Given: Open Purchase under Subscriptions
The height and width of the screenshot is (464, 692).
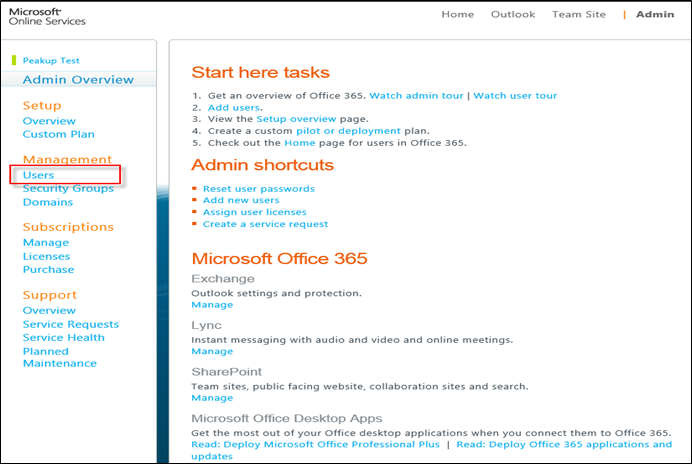Looking at the screenshot, I should (x=49, y=270).
